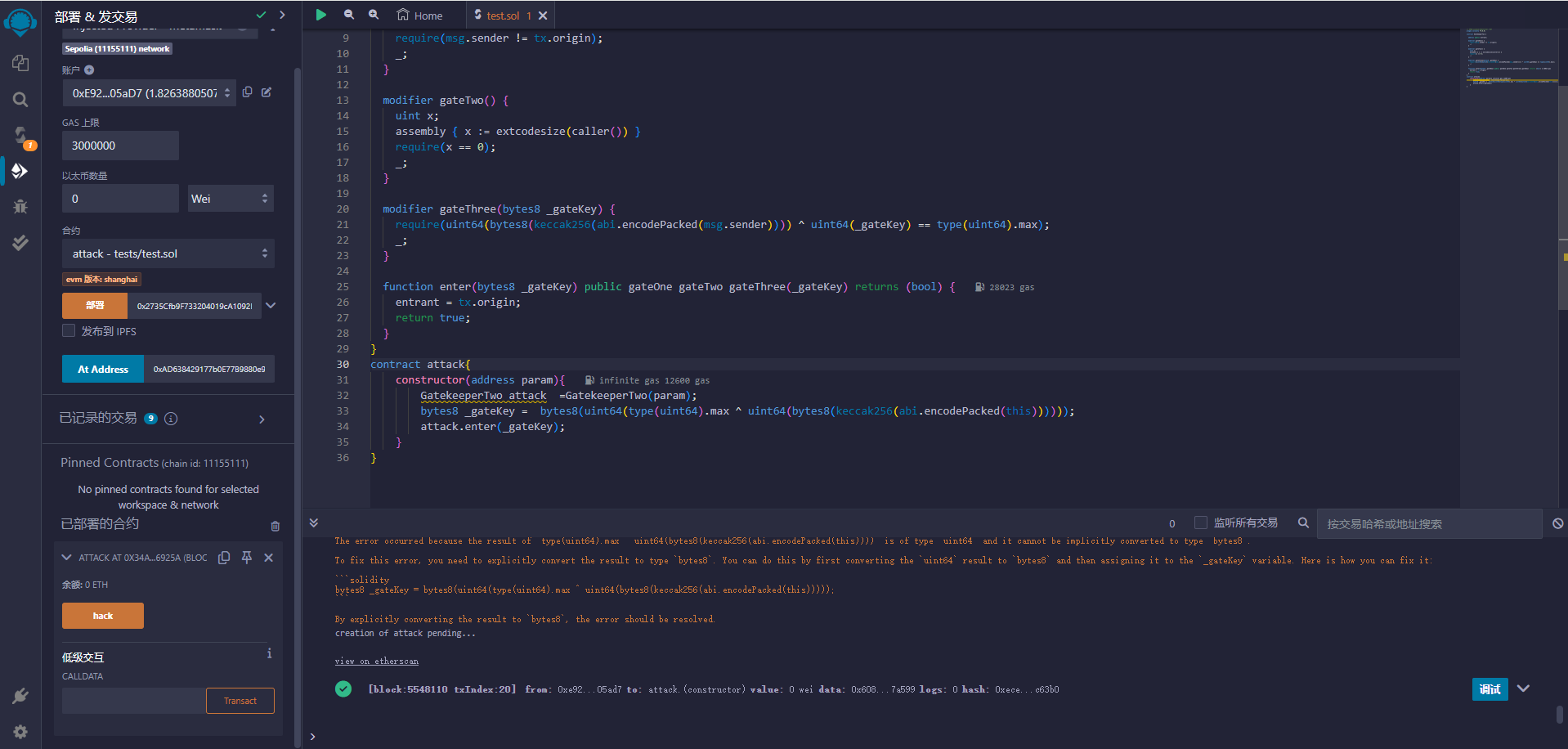Expand the recorded transactions section
Viewport: 1568px width, 749px height.
262,419
